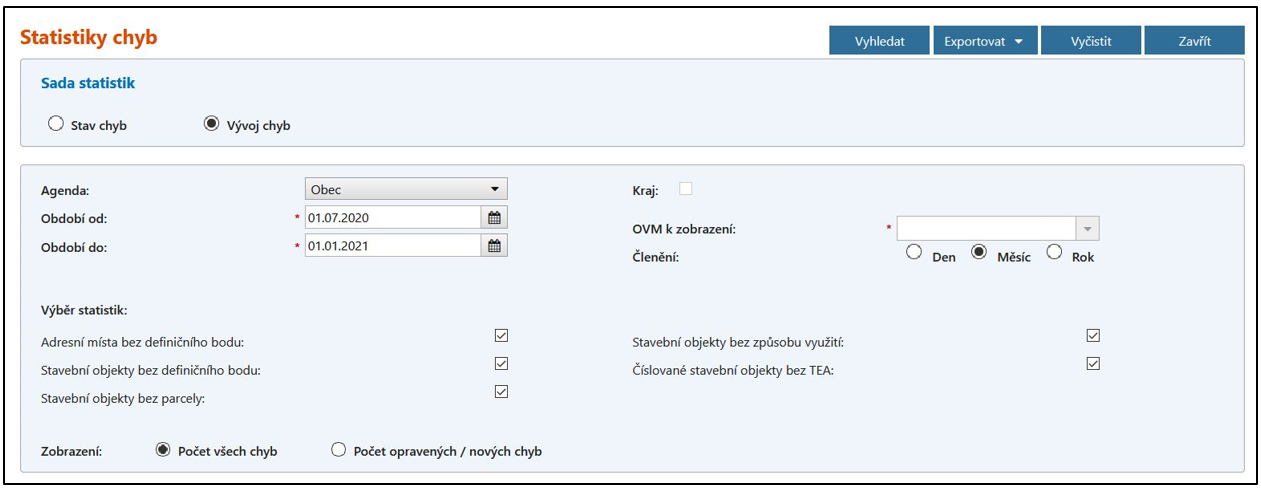Uncheck Stavební objekty bez definičního bodu
The height and width of the screenshot is (488, 1261).
pos(501,363)
